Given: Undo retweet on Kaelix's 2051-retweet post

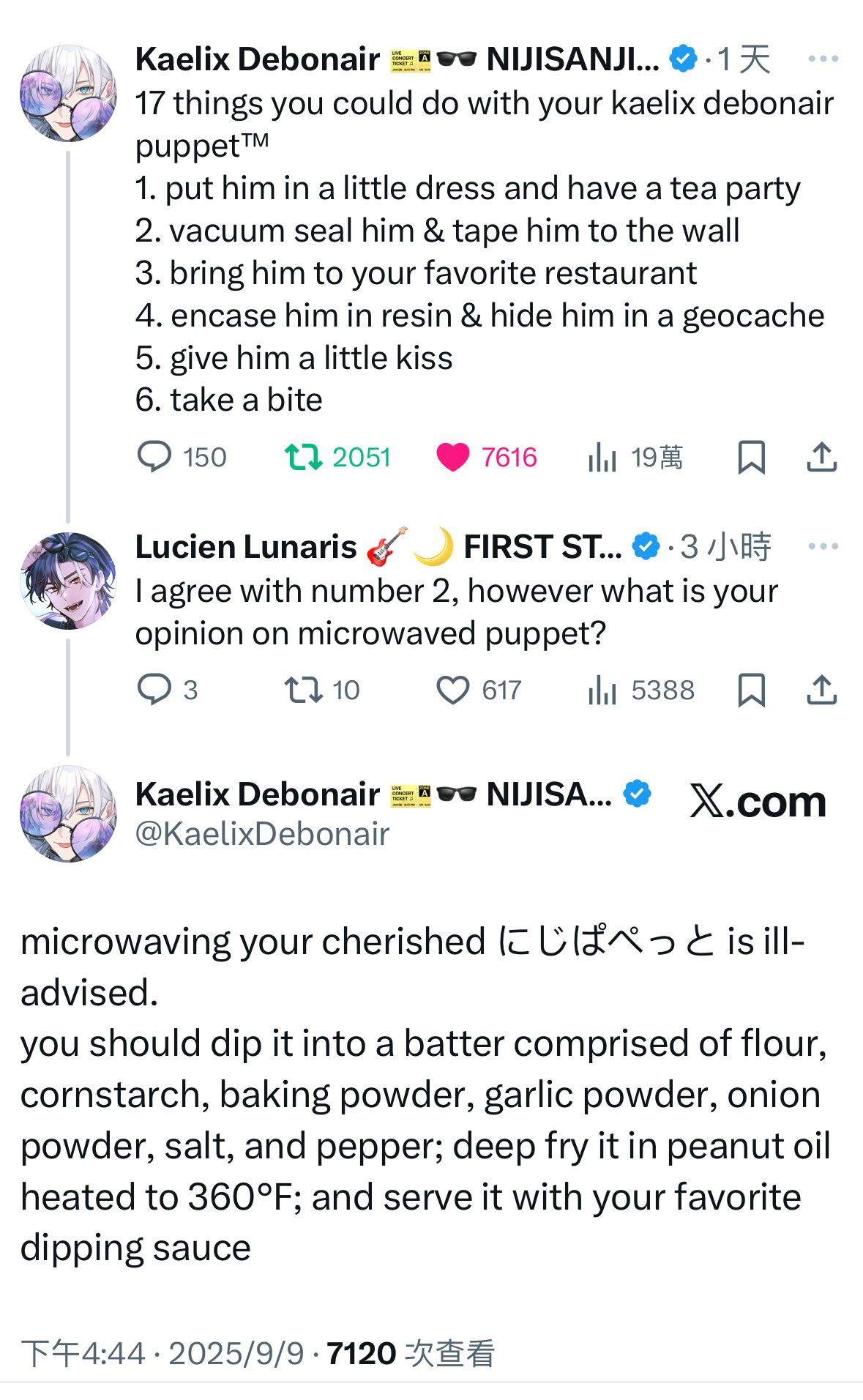Looking at the screenshot, I should [x=304, y=457].
